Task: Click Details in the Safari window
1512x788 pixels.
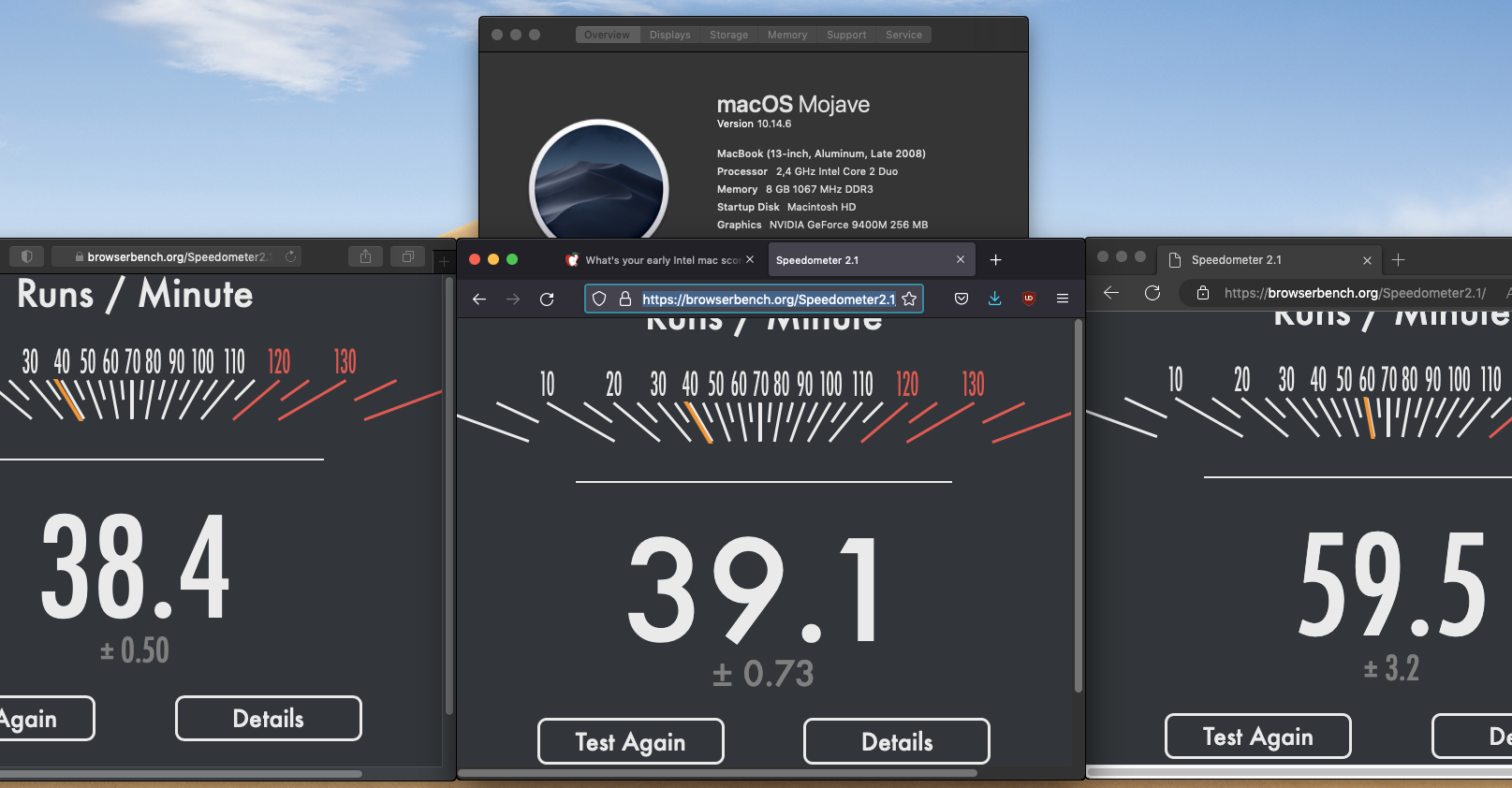Action: pos(269,719)
